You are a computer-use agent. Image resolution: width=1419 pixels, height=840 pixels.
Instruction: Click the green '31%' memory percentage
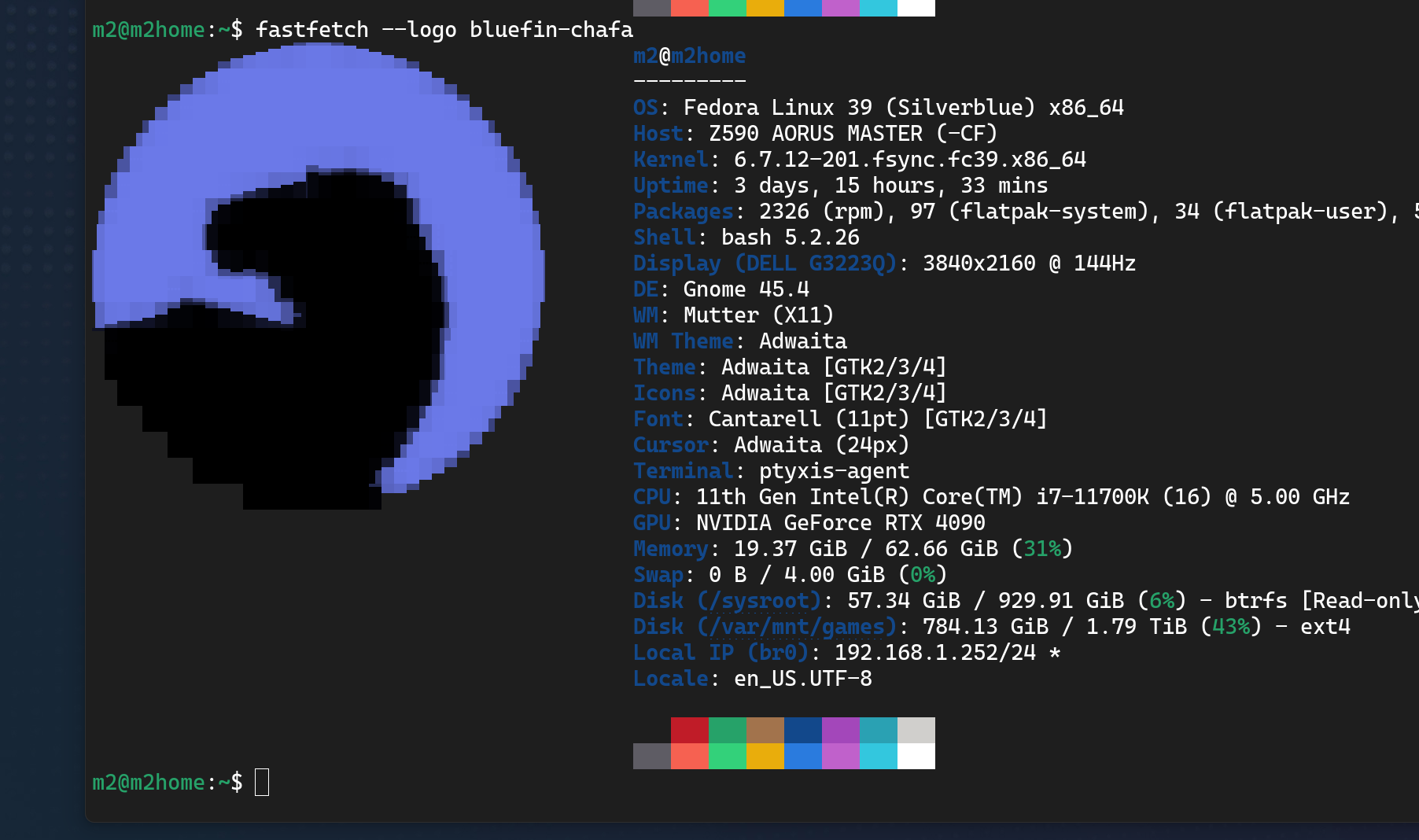(x=1042, y=549)
